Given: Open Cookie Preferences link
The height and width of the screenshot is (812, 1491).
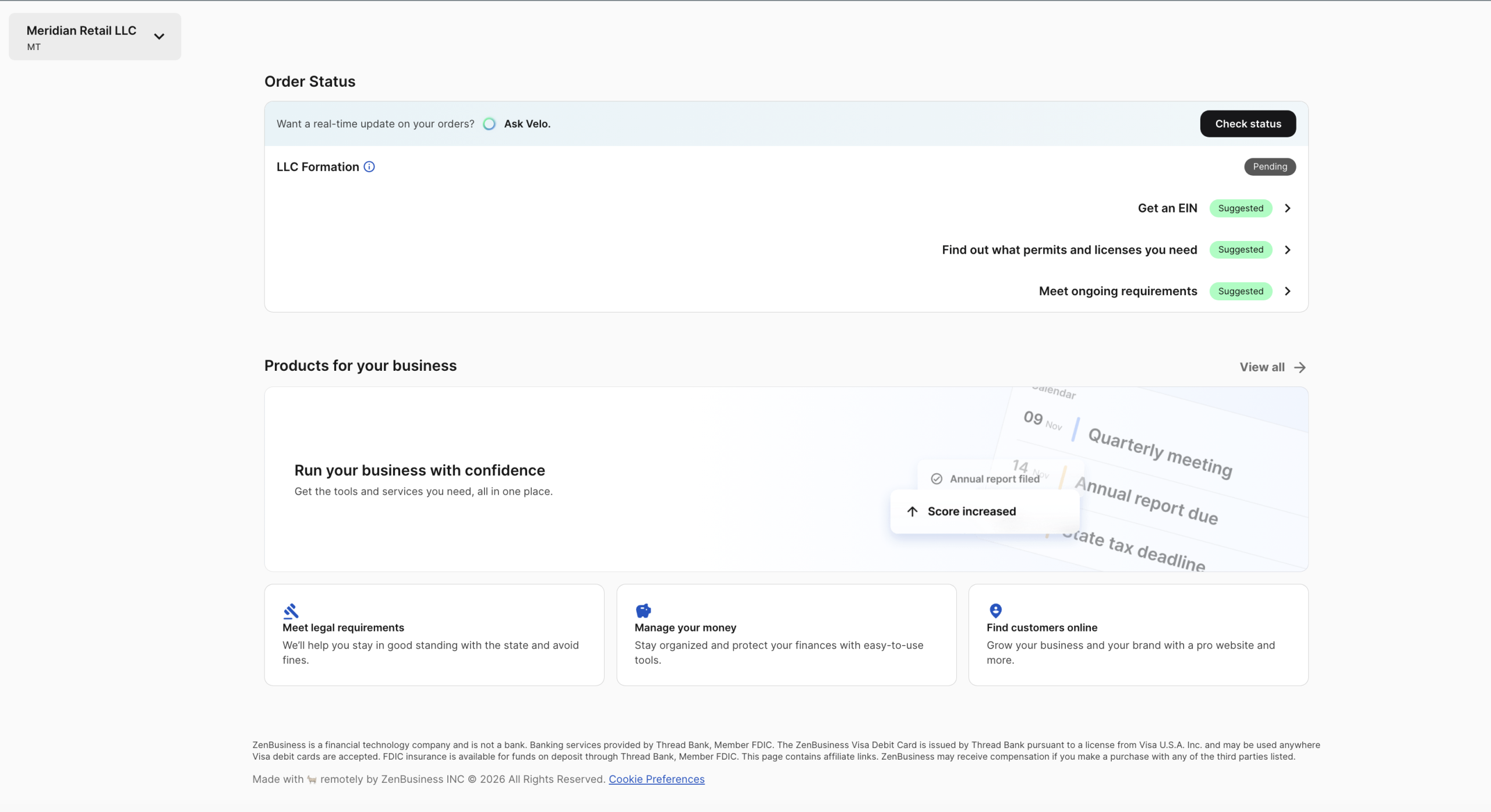Looking at the screenshot, I should (x=656, y=779).
